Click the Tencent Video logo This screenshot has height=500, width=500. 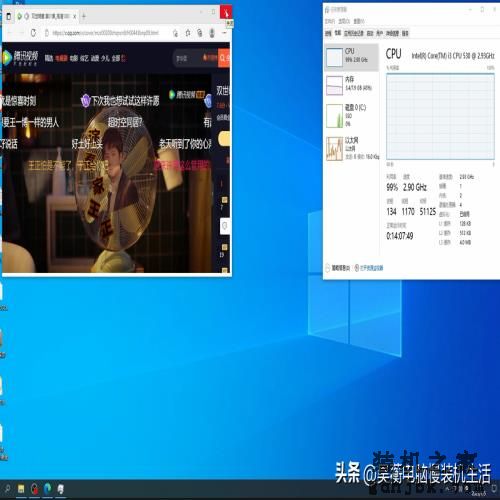point(21,58)
